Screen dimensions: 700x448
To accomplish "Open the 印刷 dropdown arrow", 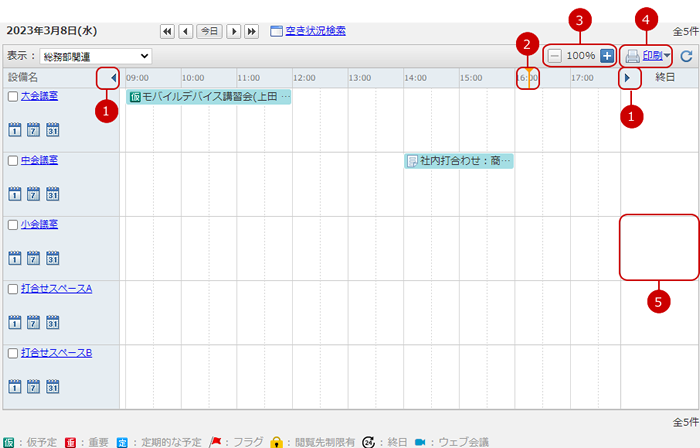I will click(x=667, y=56).
